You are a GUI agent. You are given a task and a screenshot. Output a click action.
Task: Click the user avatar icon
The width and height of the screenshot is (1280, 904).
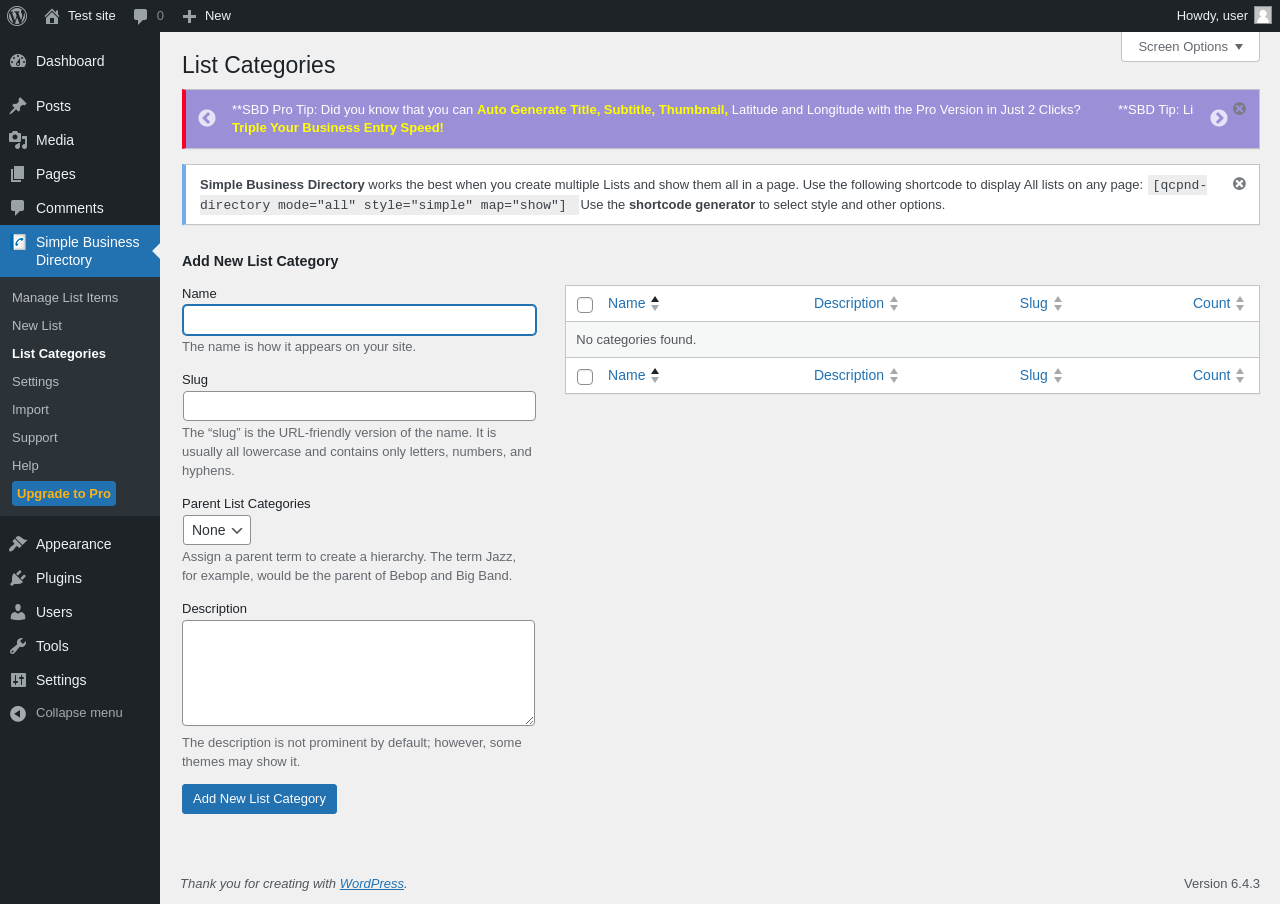coord(1263,15)
